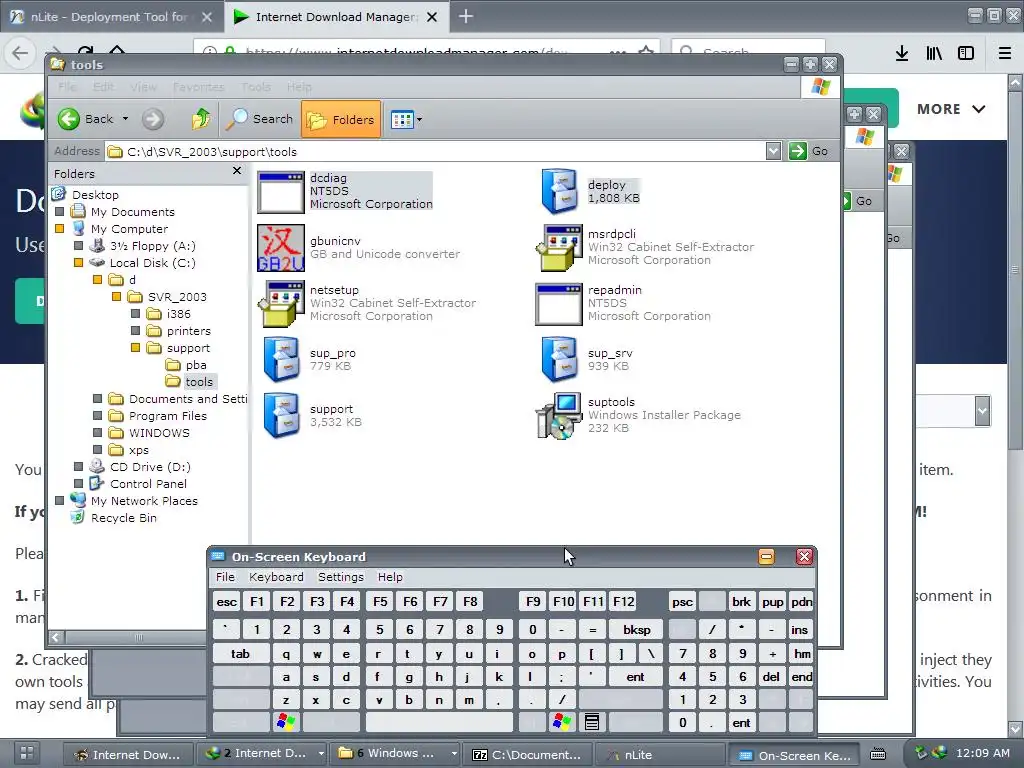Select Desktop in the folder tree
This screenshot has width=1024, height=768.
click(x=95, y=195)
